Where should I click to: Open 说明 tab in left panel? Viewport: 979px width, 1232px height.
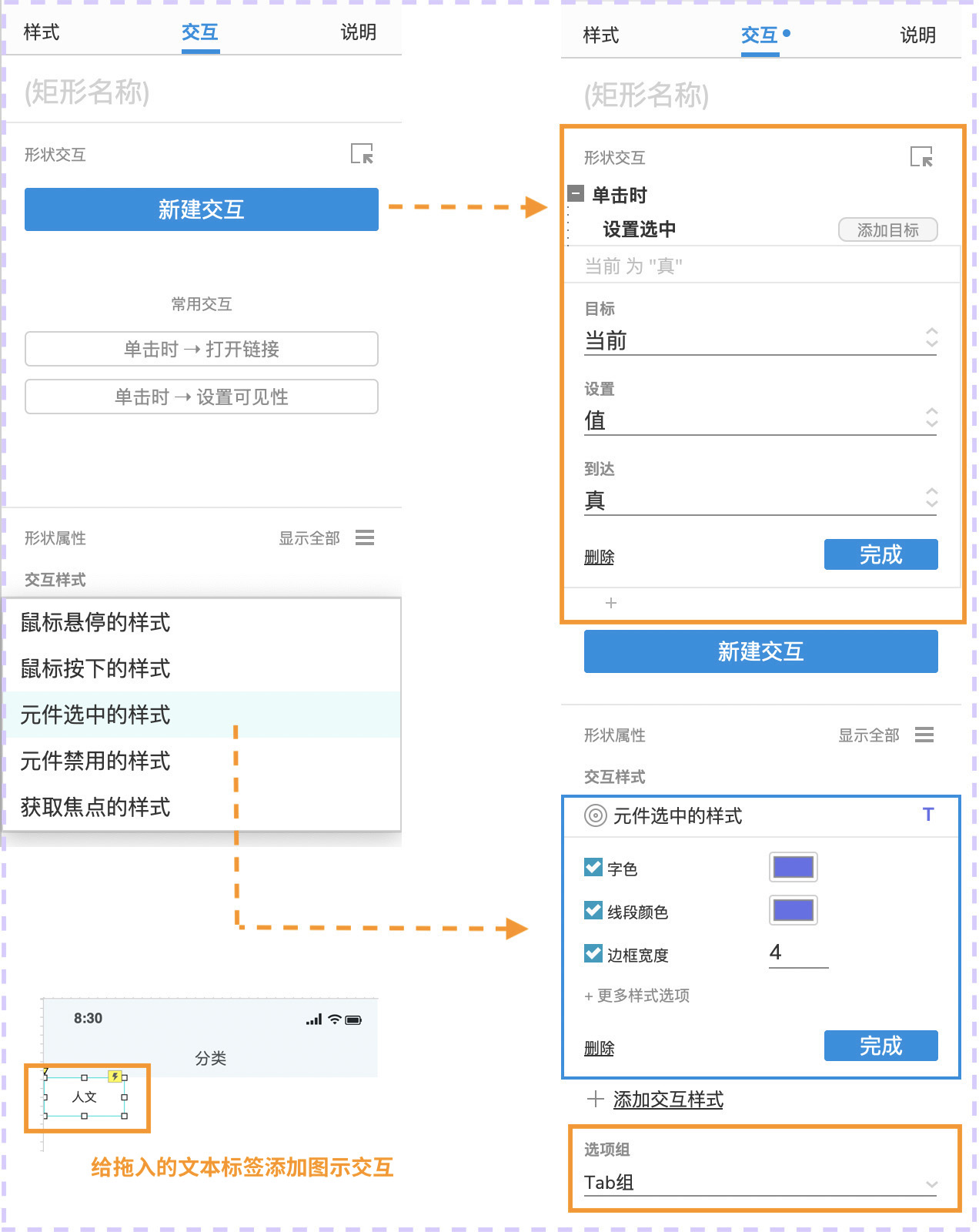359,32
